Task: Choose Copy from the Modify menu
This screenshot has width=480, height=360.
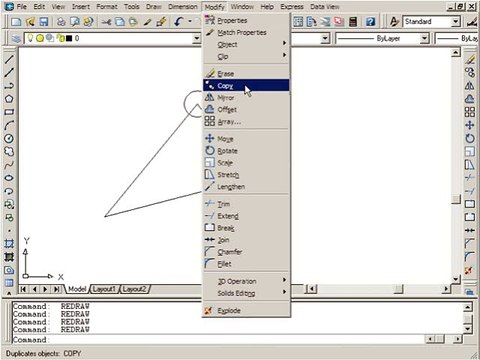Action: 246,85
